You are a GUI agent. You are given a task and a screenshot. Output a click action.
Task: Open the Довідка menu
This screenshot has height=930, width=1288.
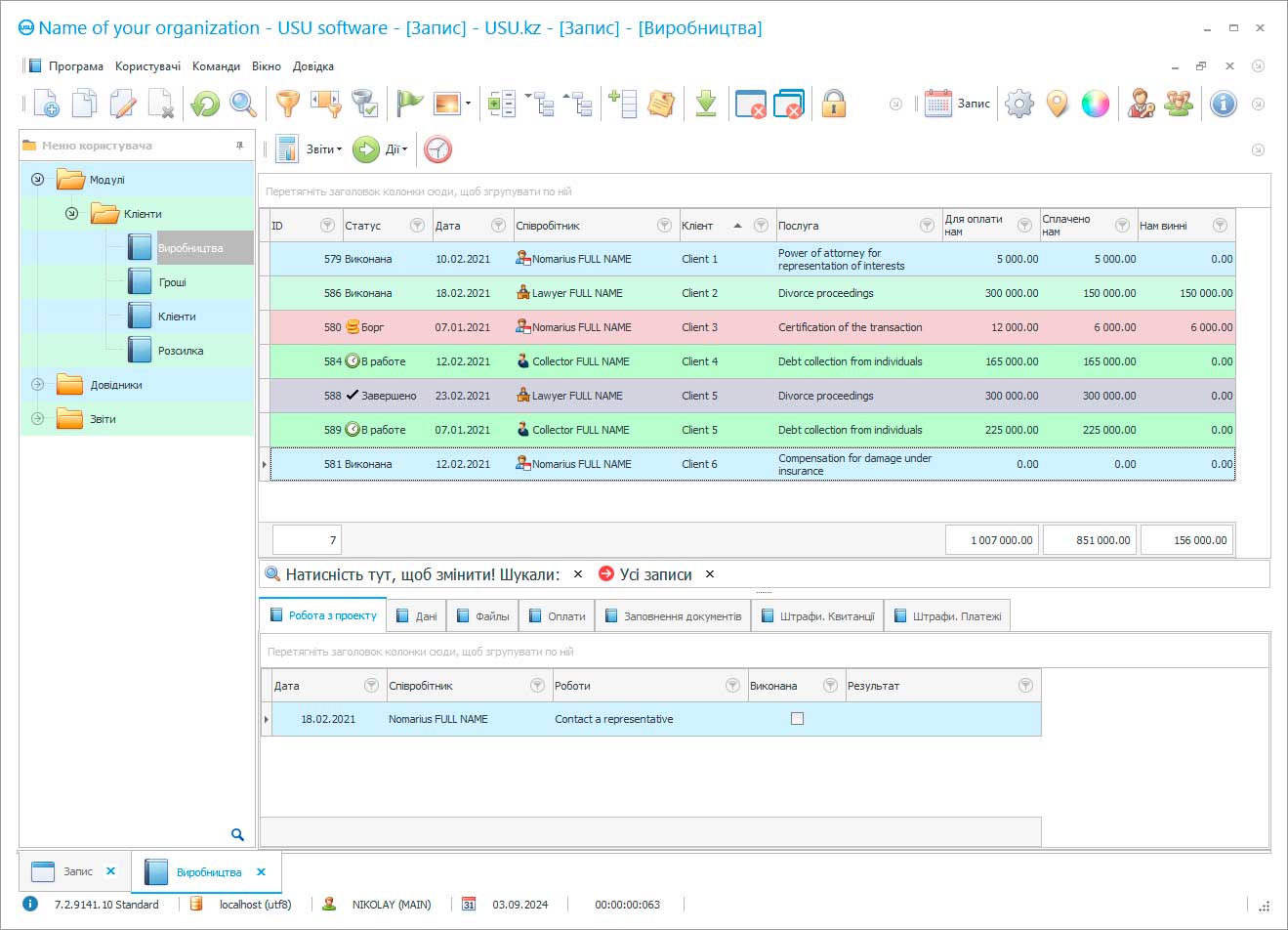pos(313,66)
